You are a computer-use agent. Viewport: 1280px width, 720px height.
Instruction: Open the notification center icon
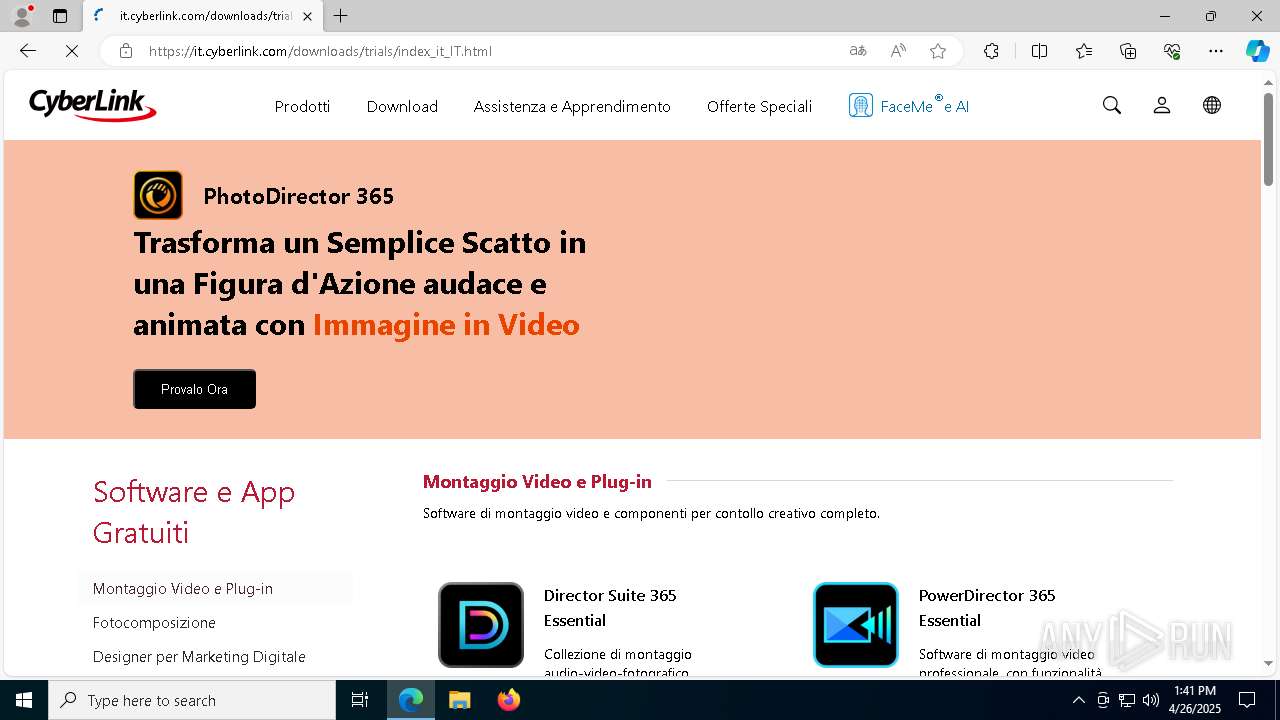pos(1247,700)
